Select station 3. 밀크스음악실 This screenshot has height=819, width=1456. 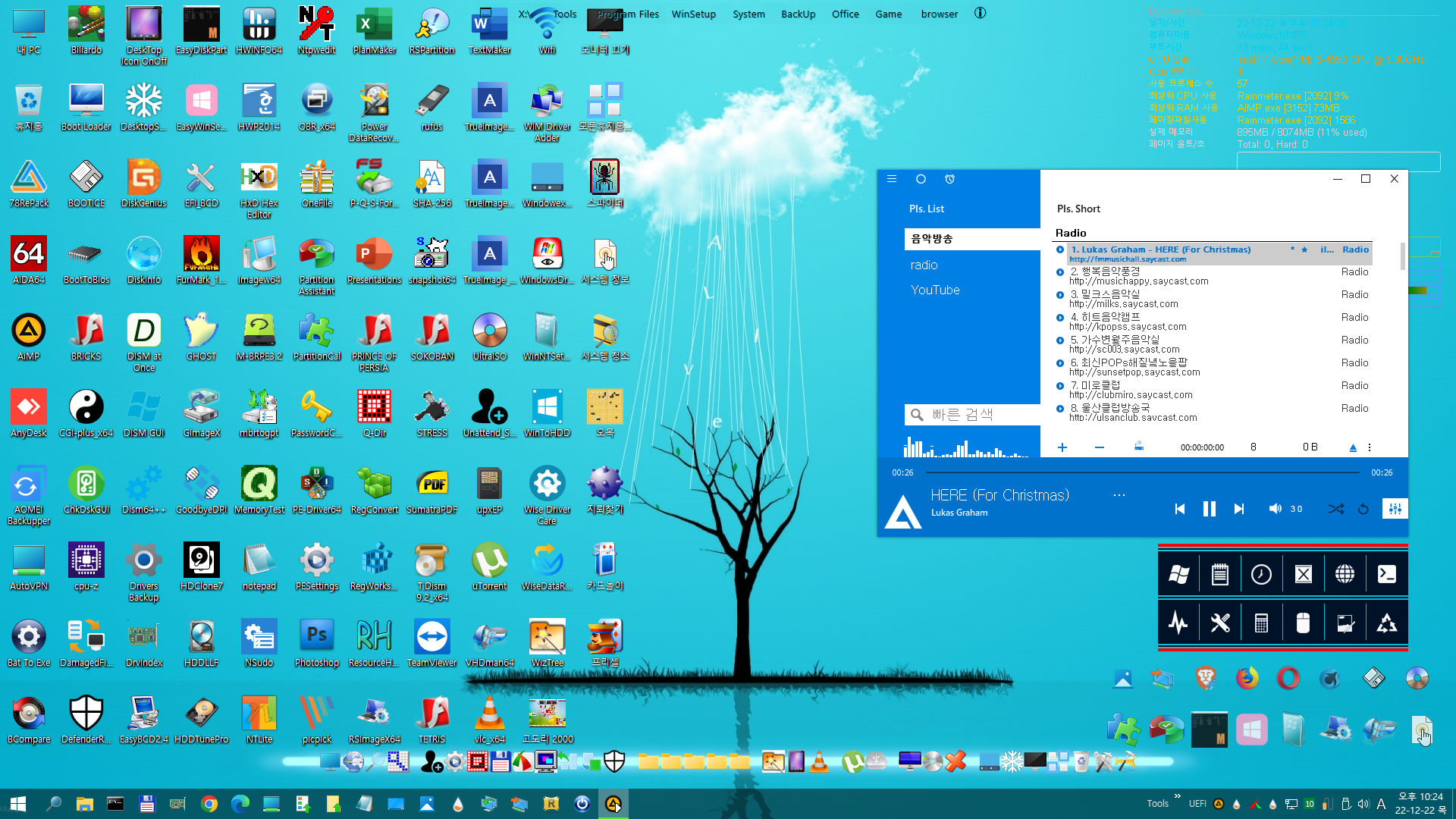click(x=1213, y=299)
